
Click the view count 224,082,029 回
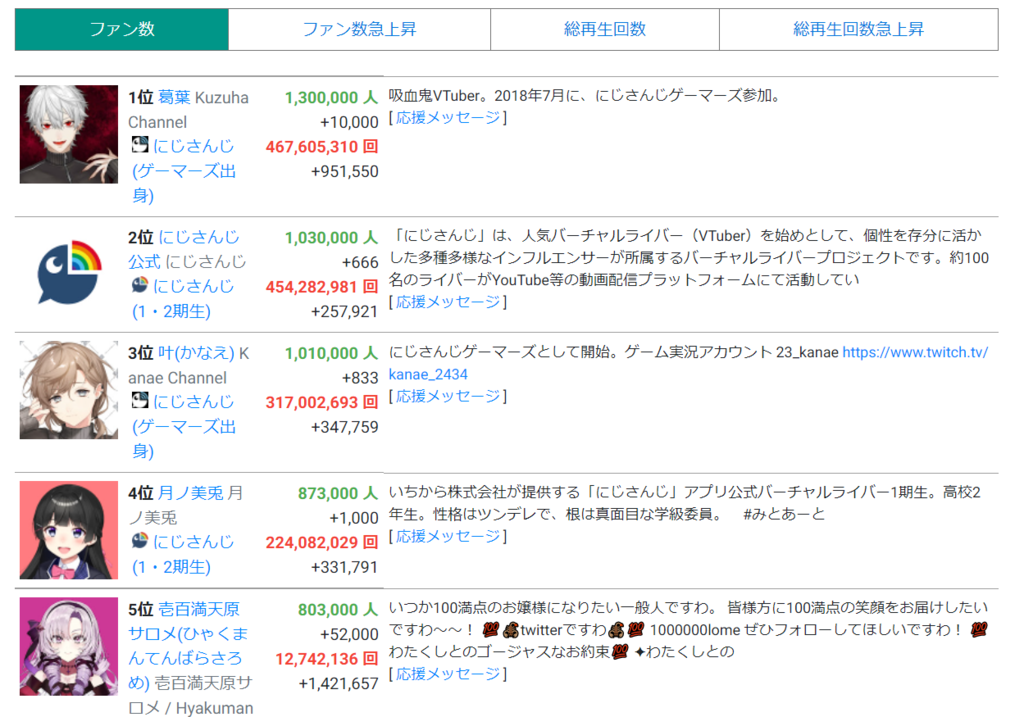click(322, 543)
